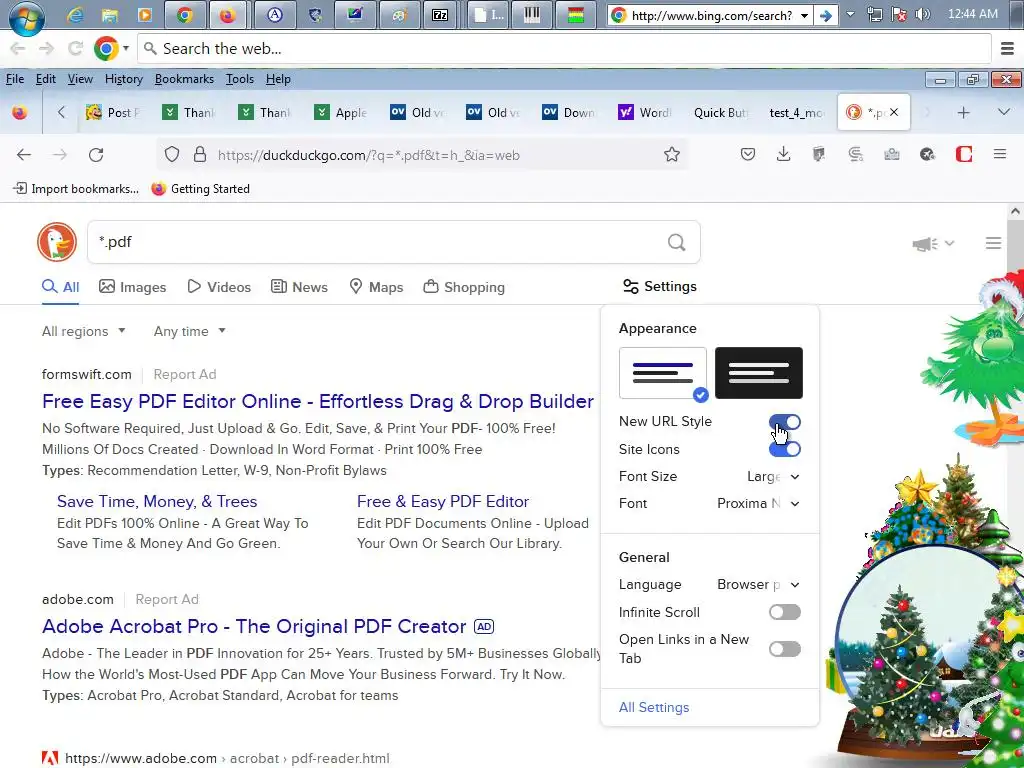Toggle the New URL Style switch
The image size is (1024, 768).
pos(784,422)
